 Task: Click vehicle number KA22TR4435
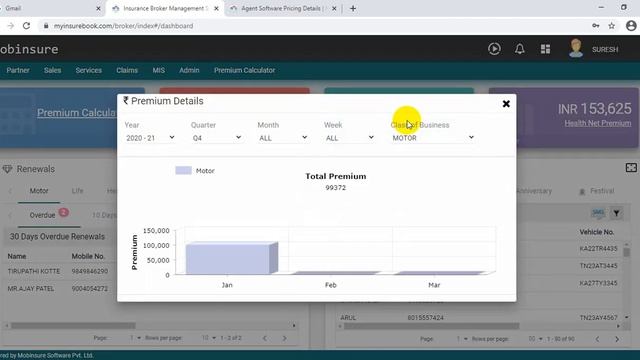coord(598,249)
